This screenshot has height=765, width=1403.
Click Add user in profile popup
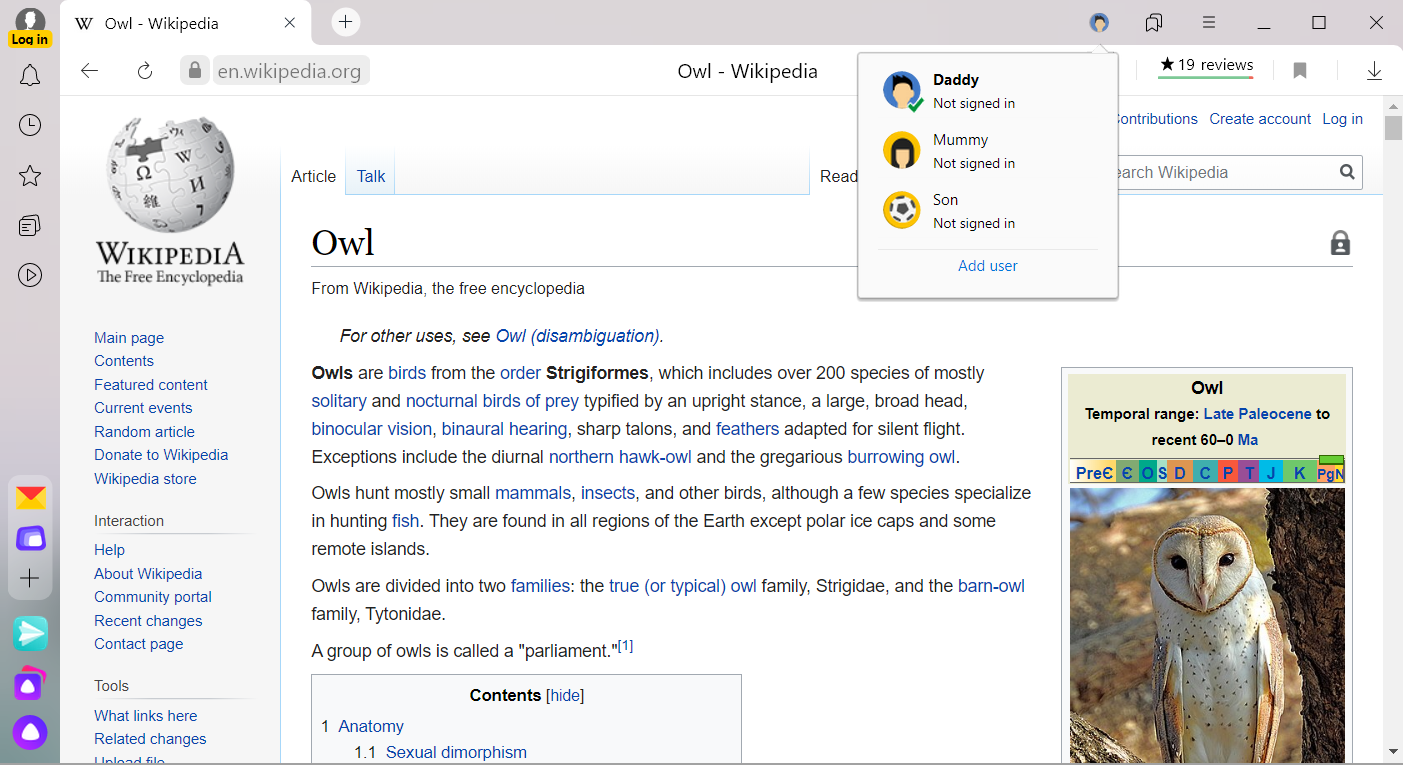click(988, 266)
